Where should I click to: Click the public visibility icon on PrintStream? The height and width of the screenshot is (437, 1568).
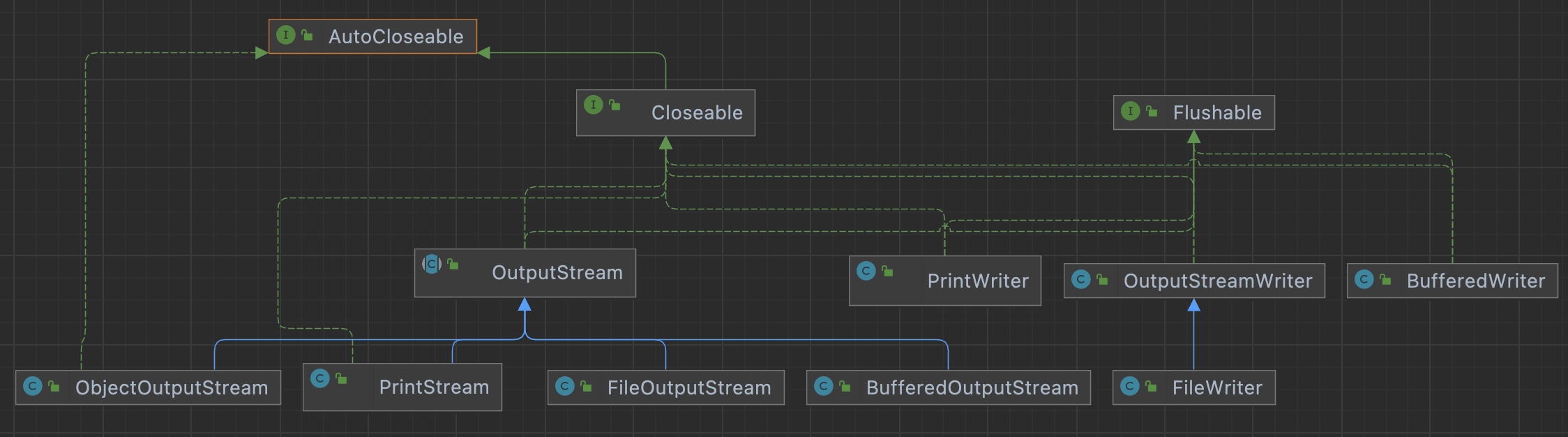tap(341, 379)
